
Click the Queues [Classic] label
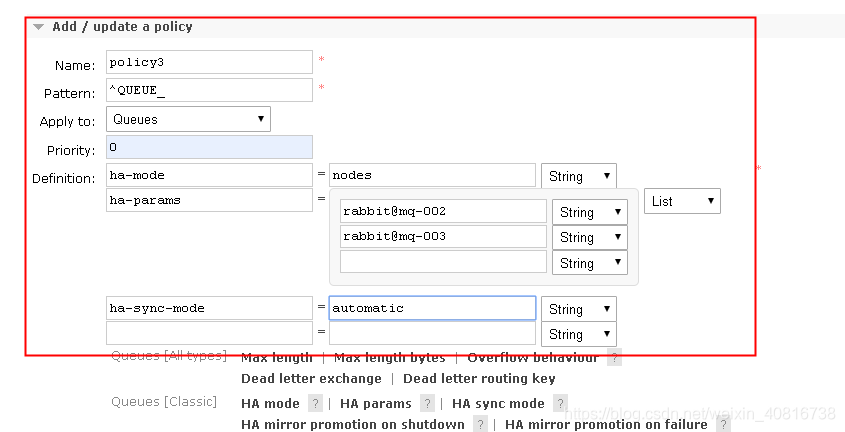tap(164, 402)
